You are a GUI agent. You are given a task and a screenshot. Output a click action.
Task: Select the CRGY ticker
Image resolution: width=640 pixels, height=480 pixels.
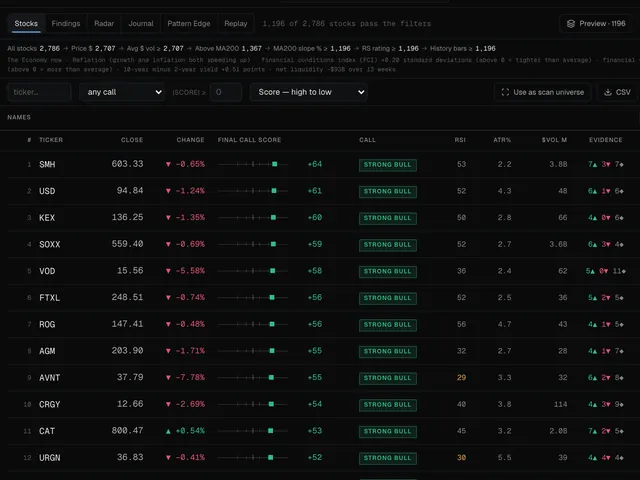coord(50,404)
